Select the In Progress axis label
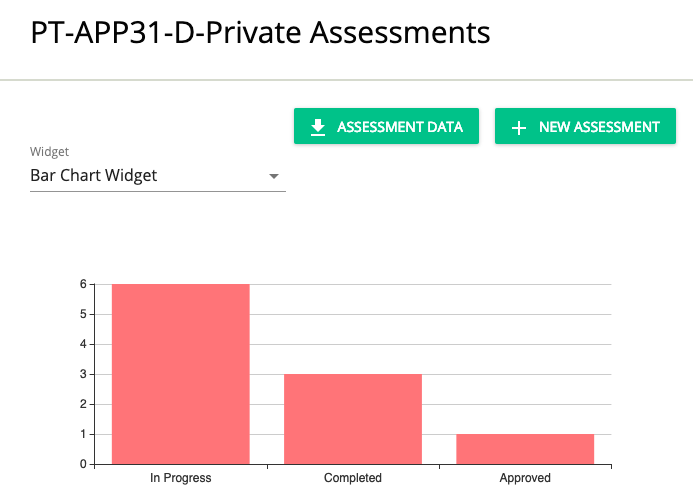The width and height of the screenshot is (693, 488). coord(181,478)
